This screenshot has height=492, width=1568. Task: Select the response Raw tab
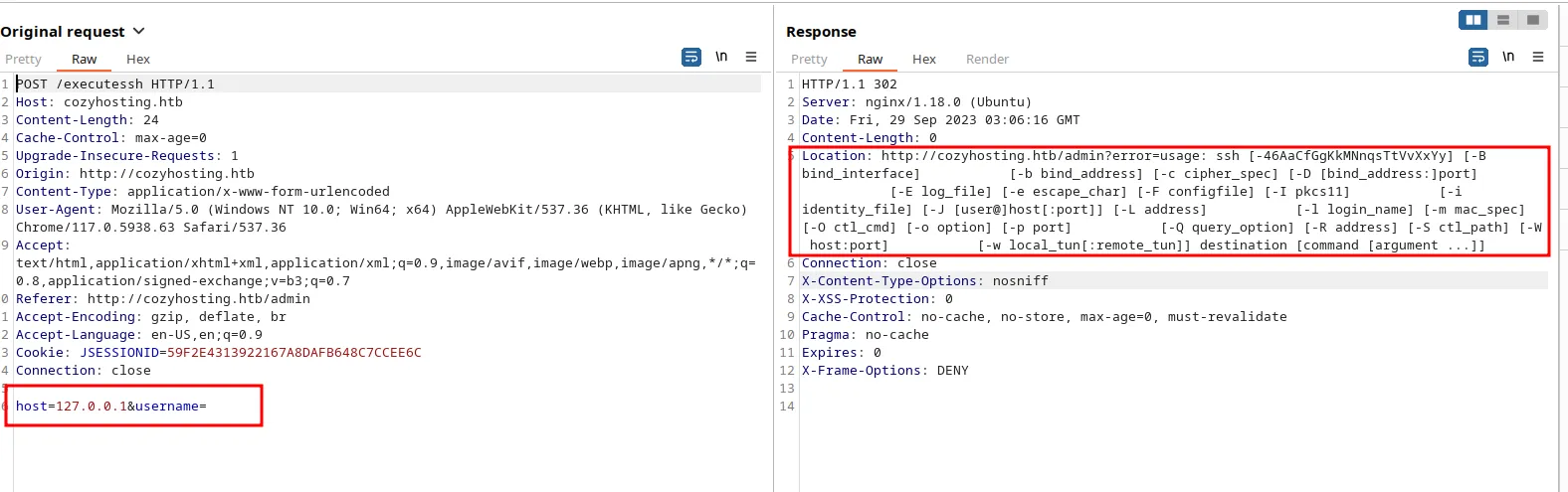[871, 60]
